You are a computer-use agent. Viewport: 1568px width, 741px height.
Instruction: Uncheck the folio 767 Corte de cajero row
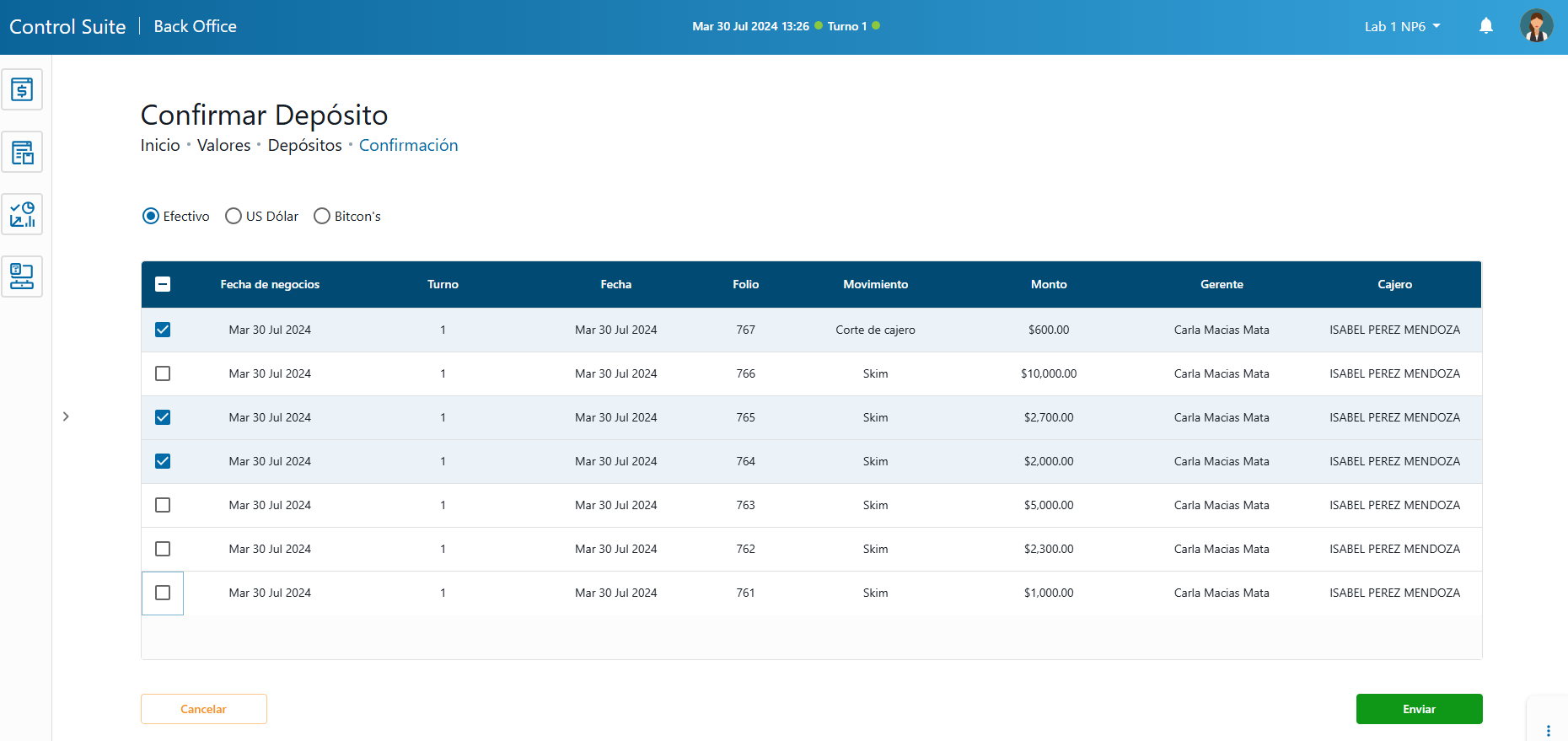[163, 330]
